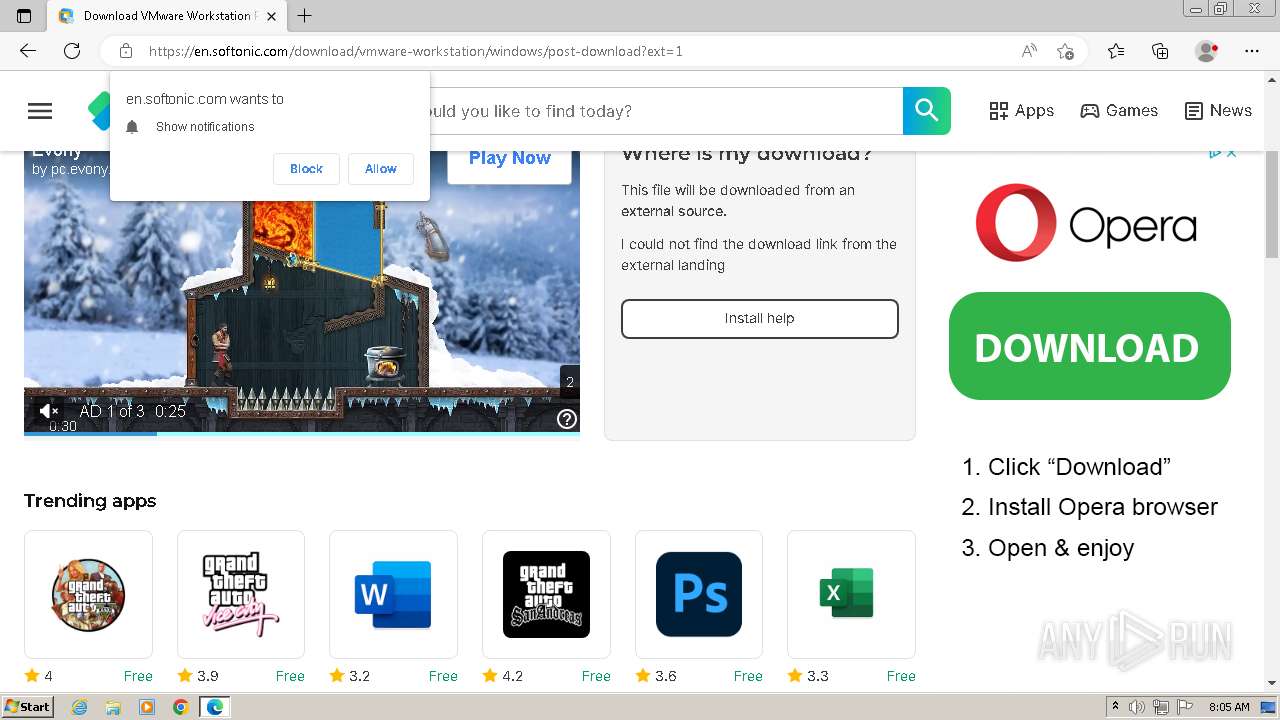Click the green DOWNLOAD Opera button
The image size is (1280, 720).
tap(1089, 346)
